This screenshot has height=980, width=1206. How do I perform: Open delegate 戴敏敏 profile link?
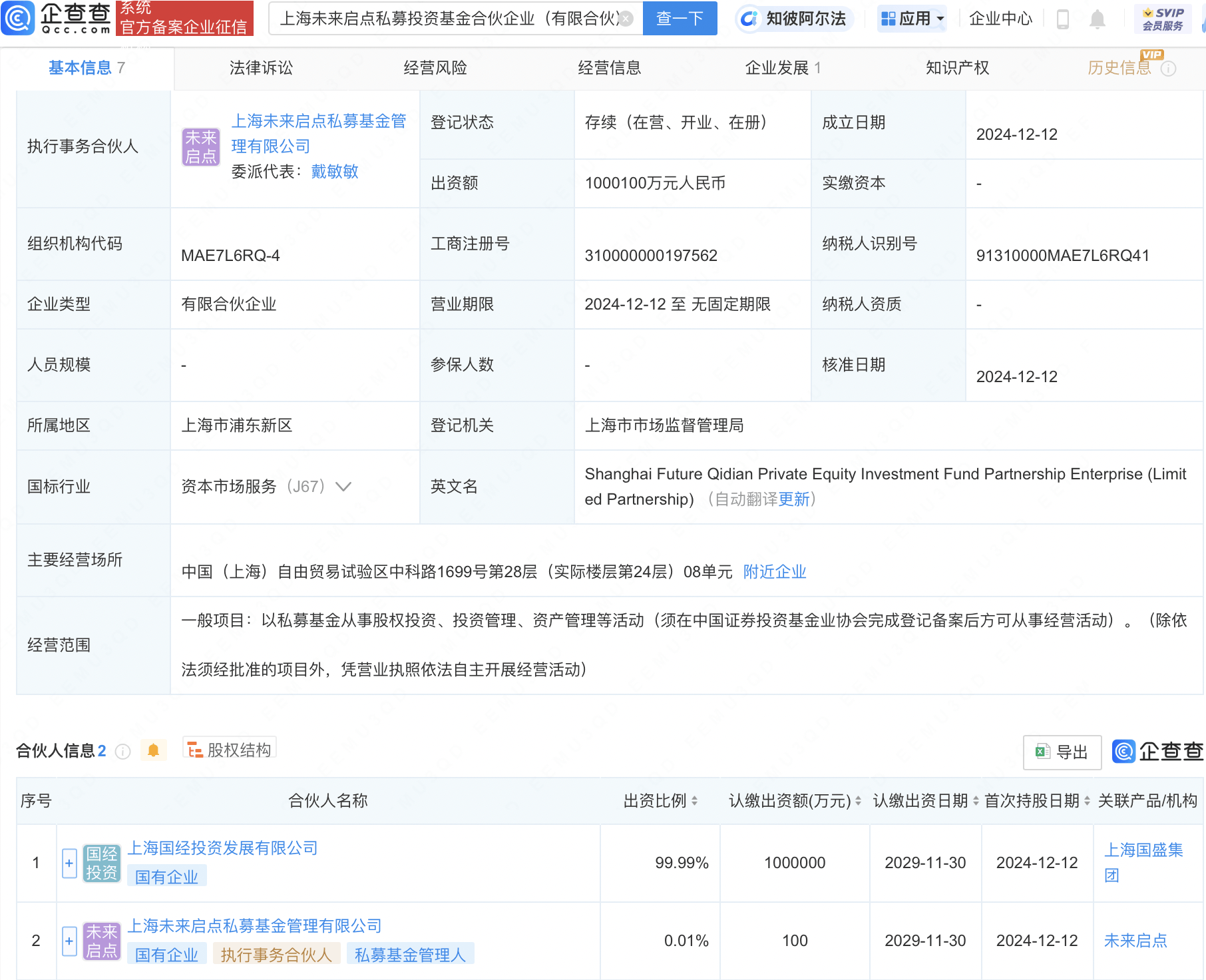click(335, 172)
